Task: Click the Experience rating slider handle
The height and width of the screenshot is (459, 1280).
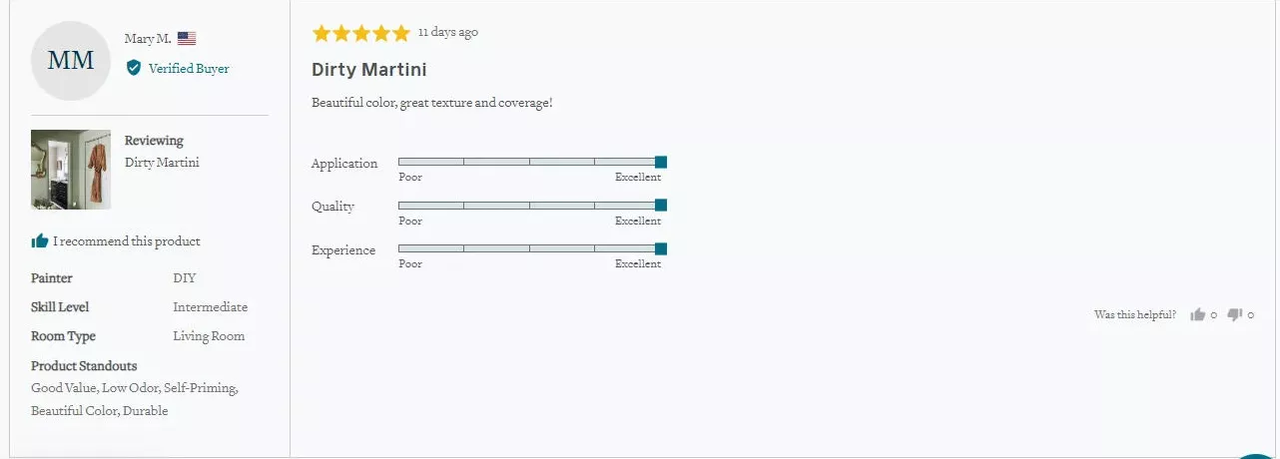Action: coord(660,249)
